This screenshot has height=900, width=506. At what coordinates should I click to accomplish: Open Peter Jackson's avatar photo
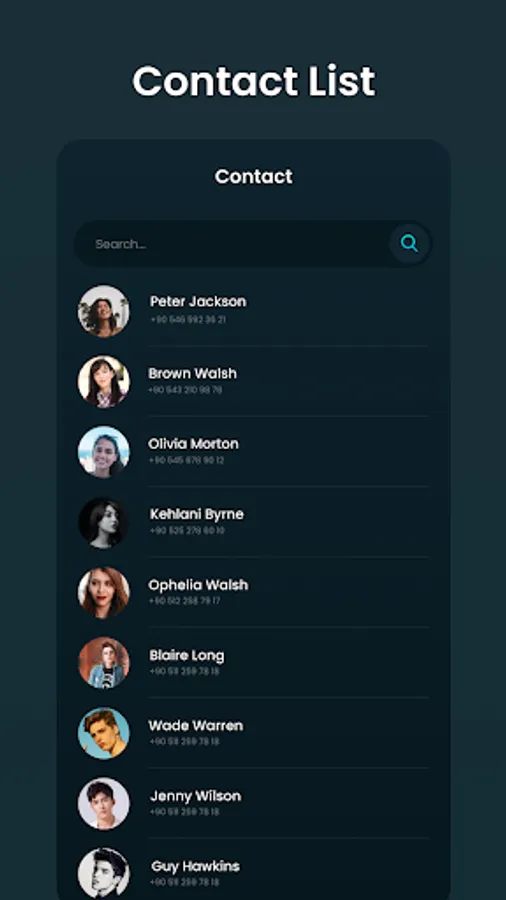tap(104, 311)
